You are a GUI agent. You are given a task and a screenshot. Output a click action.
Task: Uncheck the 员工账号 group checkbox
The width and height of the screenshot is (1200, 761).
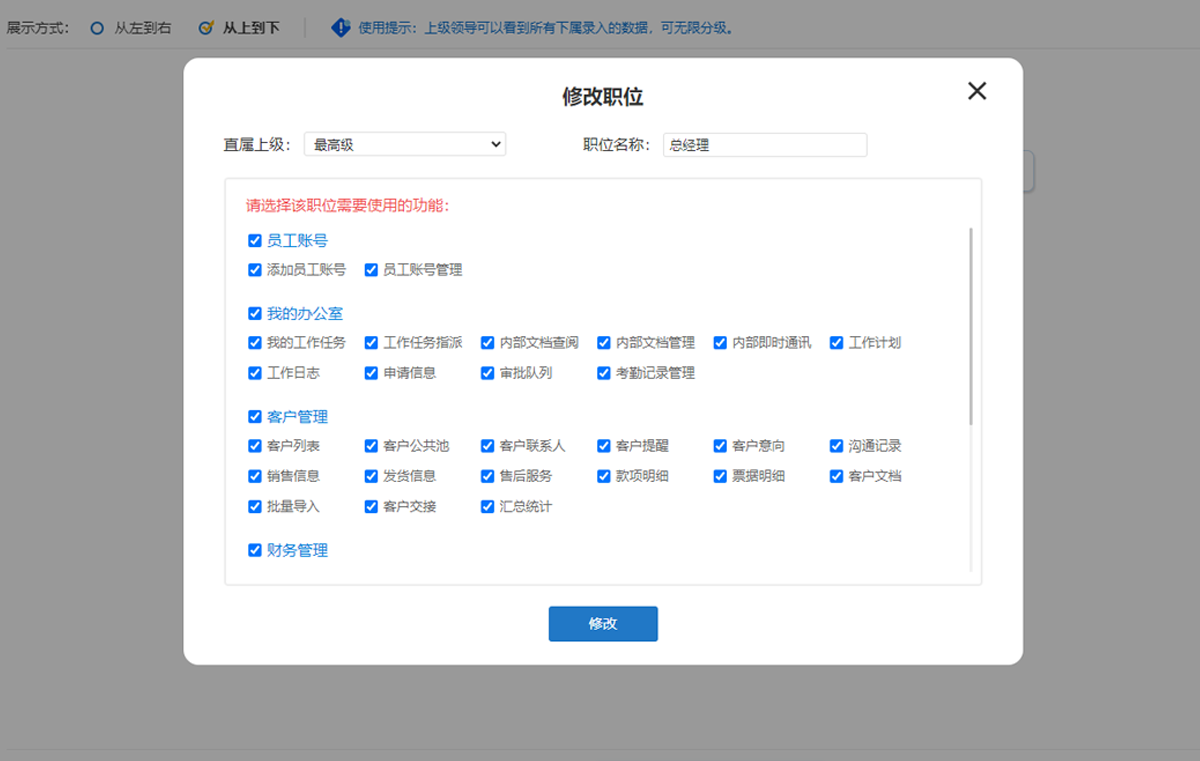click(255, 241)
